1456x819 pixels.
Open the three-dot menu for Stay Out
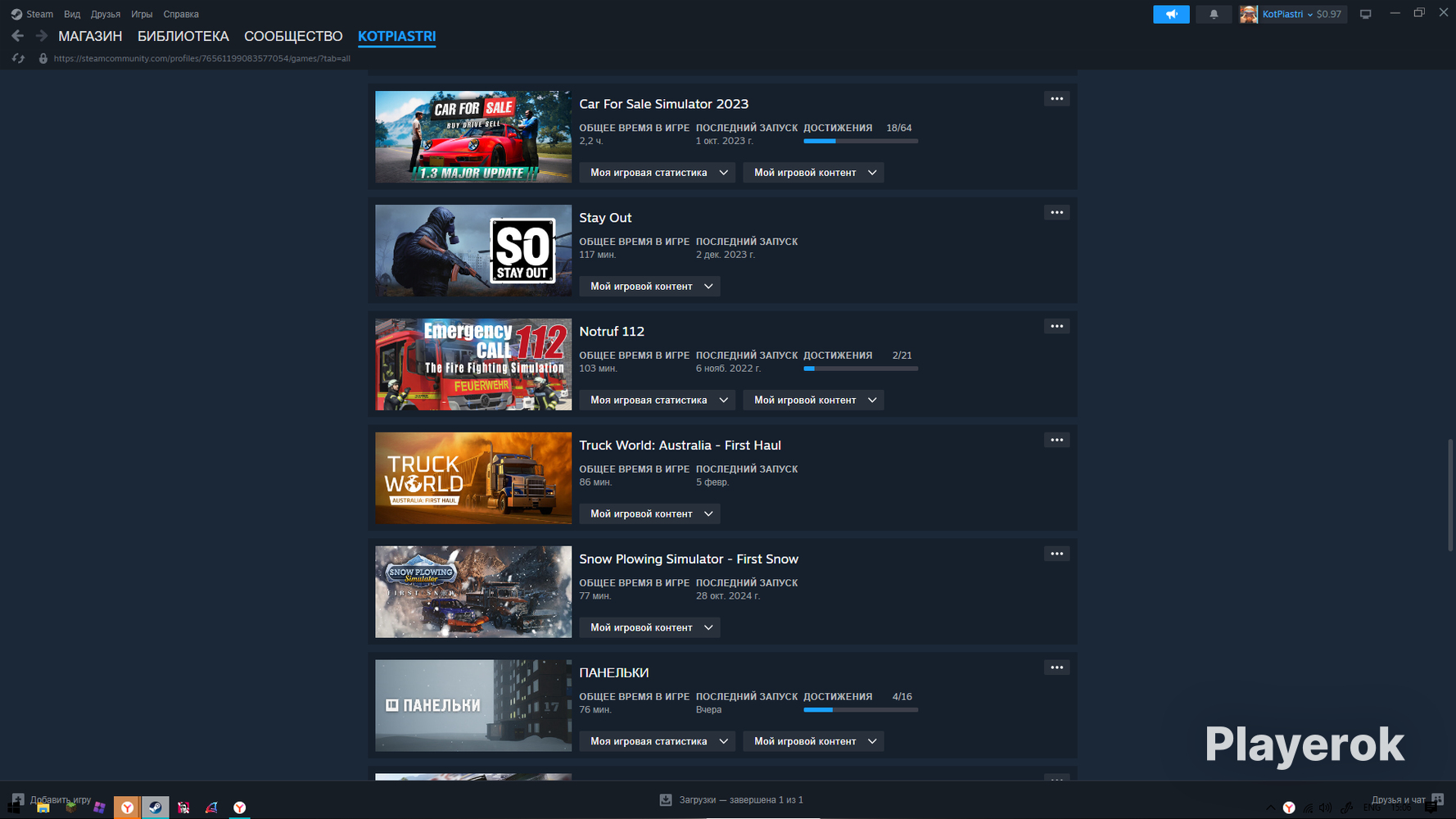[x=1057, y=213]
